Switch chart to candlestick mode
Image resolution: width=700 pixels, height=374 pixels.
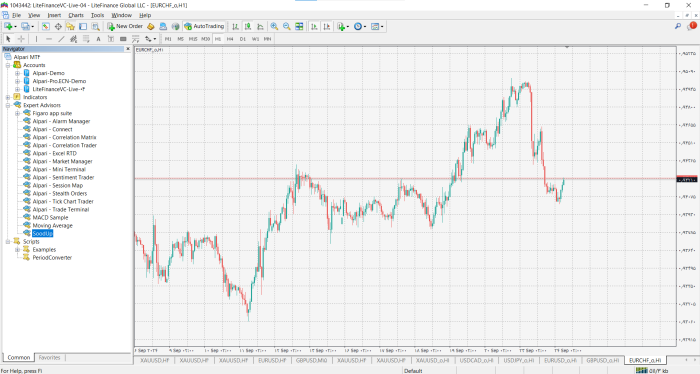pyautogui.click(x=248, y=26)
